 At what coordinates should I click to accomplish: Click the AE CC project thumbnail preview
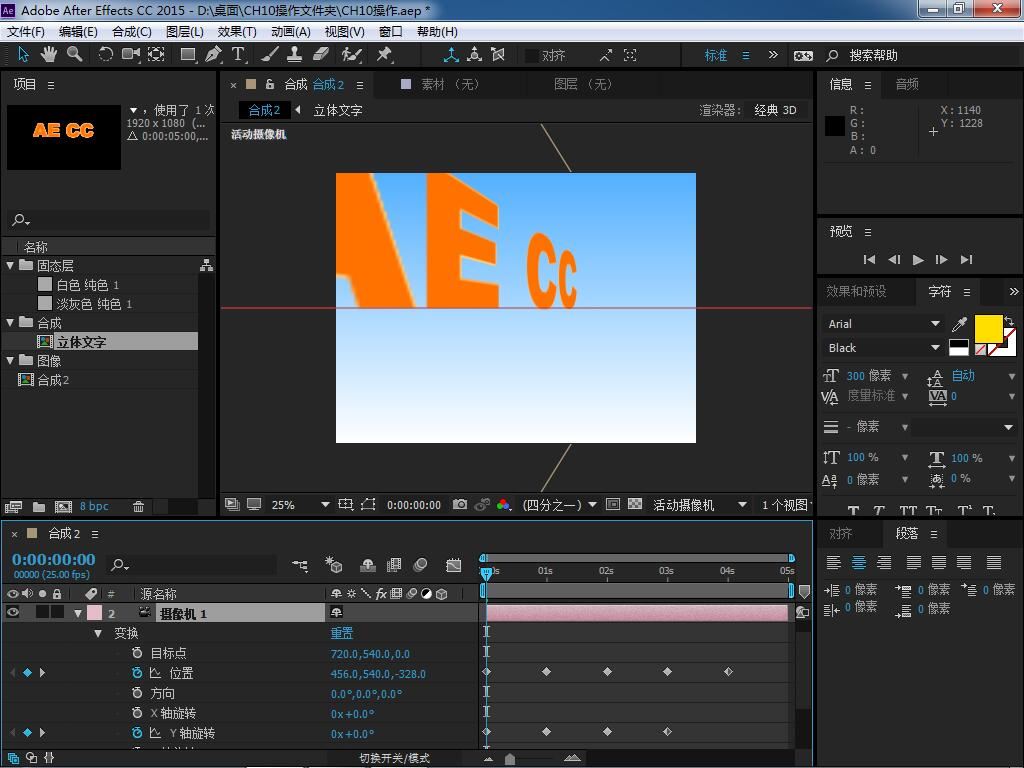pyautogui.click(x=64, y=137)
